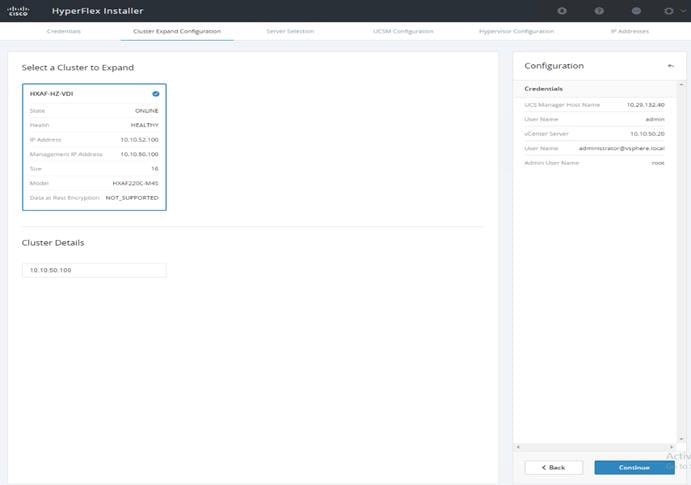Open the help question-mark icon
The height and width of the screenshot is (485, 691).
click(x=599, y=11)
